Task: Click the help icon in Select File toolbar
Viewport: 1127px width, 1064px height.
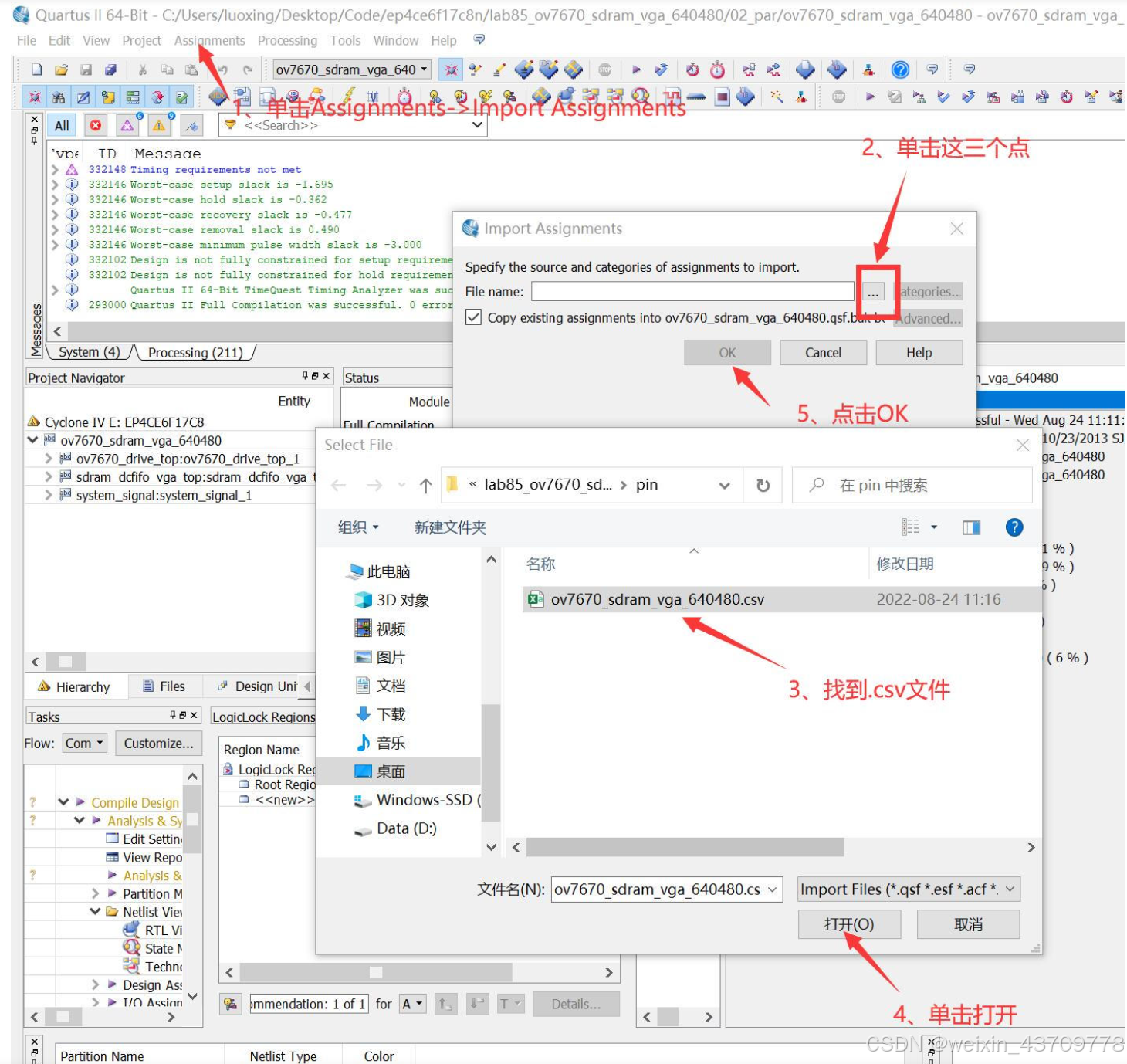Action: 1014,527
